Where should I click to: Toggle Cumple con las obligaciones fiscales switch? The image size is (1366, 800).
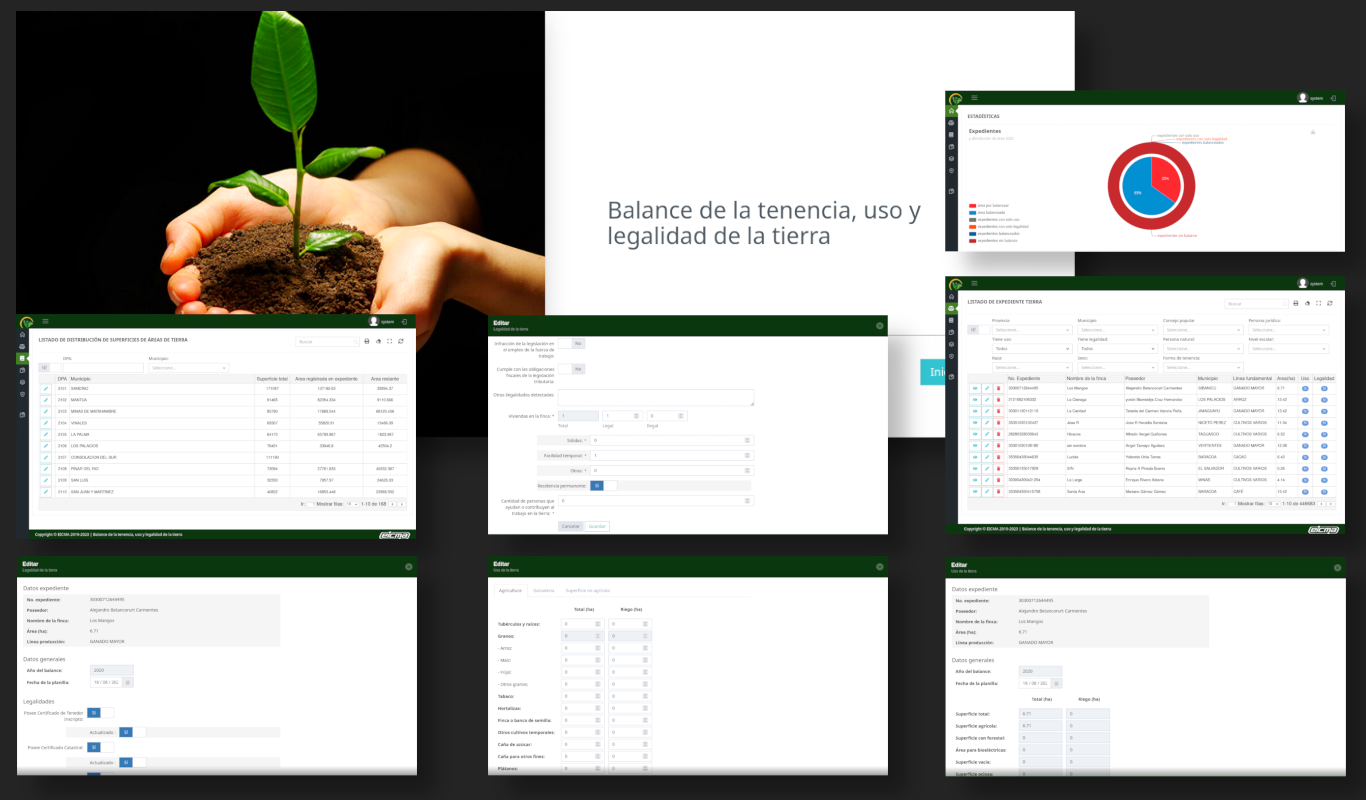point(578,369)
